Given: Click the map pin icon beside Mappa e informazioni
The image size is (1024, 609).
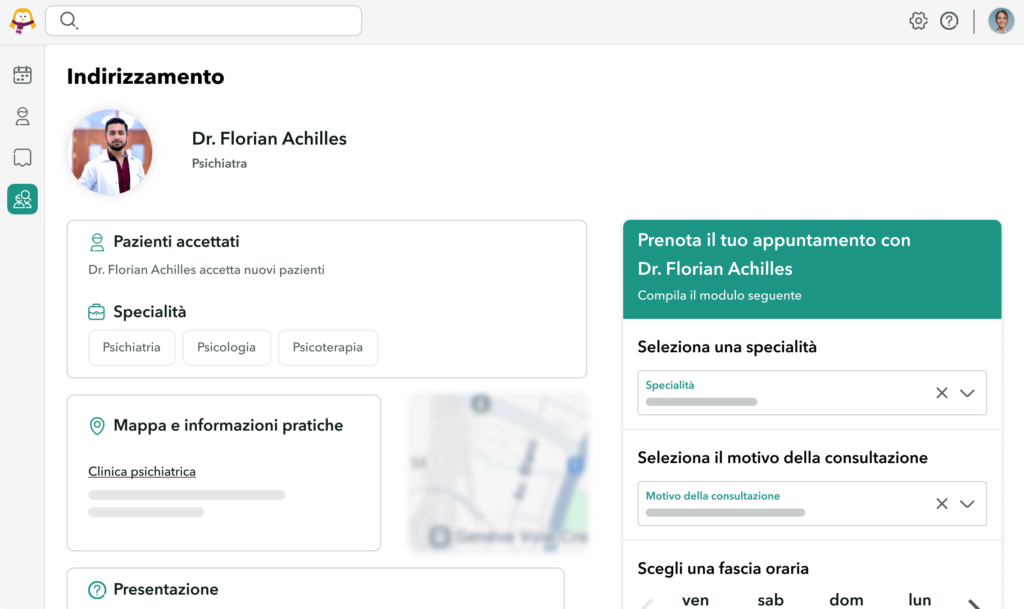Looking at the screenshot, I should (x=96, y=425).
